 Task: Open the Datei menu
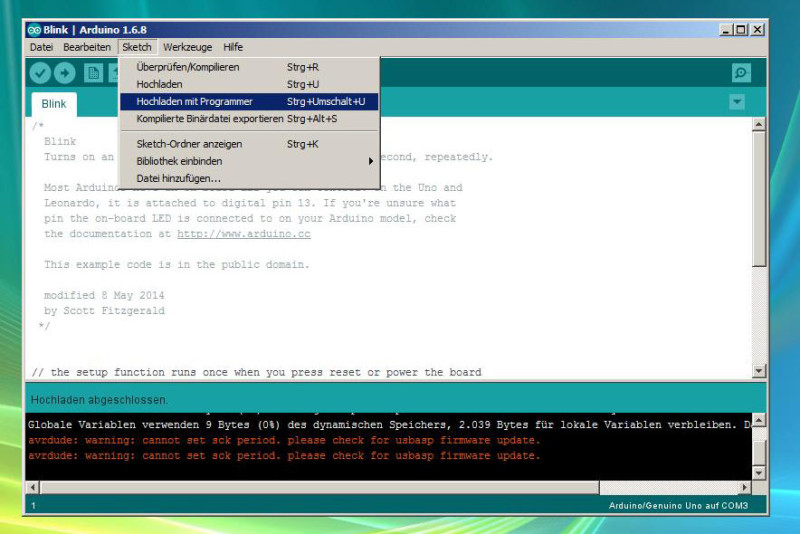pyautogui.click(x=41, y=47)
